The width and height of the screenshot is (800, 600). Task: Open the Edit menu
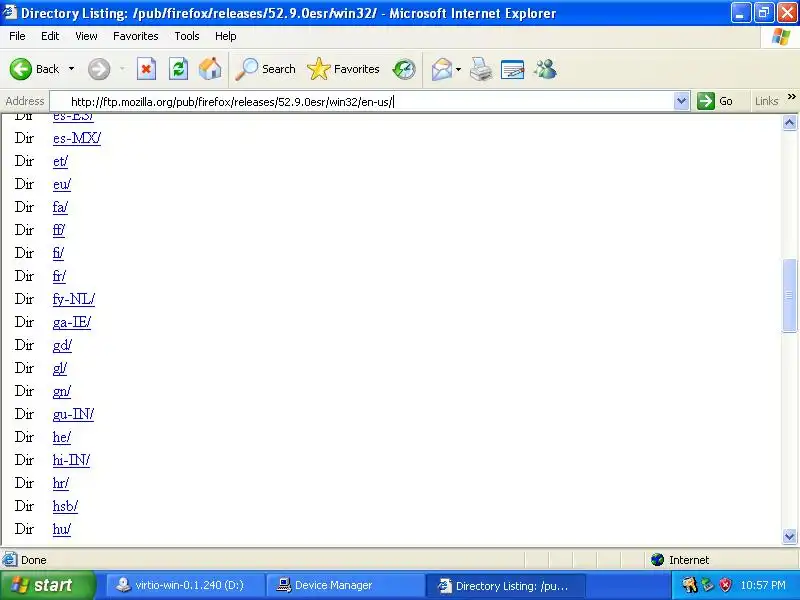click(50, 36)
